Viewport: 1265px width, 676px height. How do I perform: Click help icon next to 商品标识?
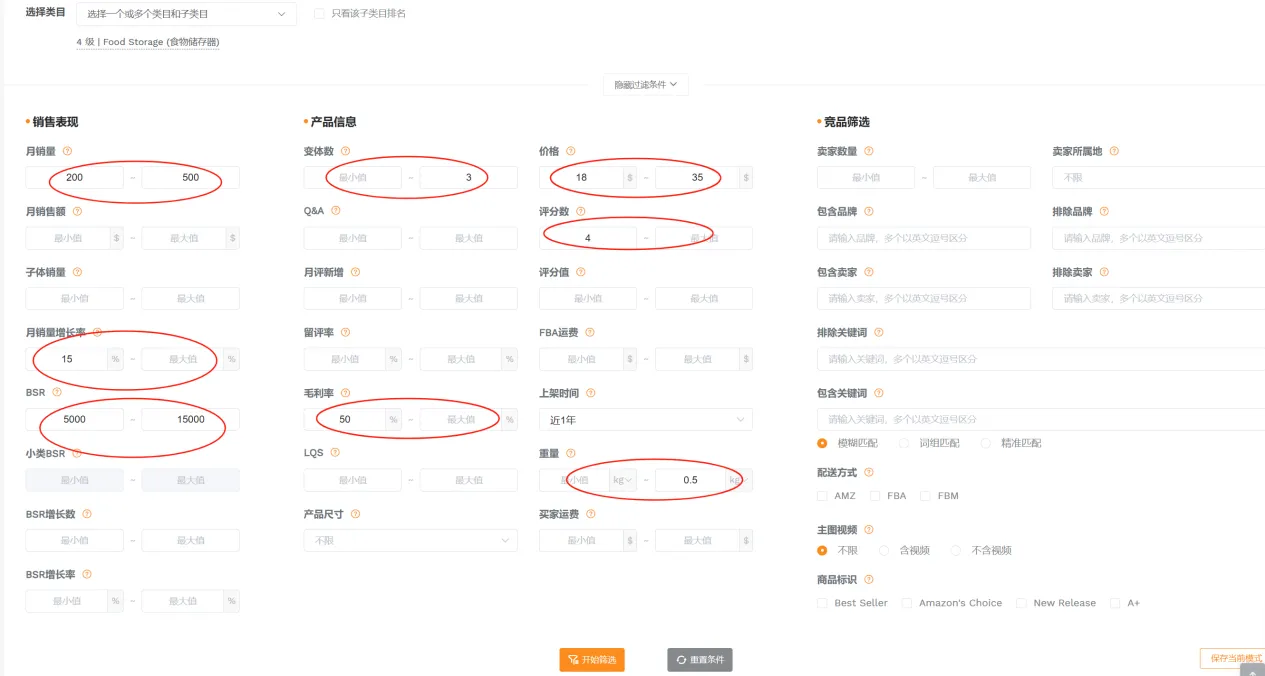tap(868, 579)
